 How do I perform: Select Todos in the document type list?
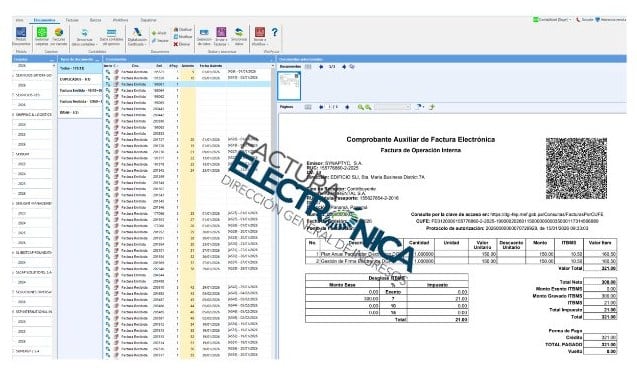click(x=80, y=68)
